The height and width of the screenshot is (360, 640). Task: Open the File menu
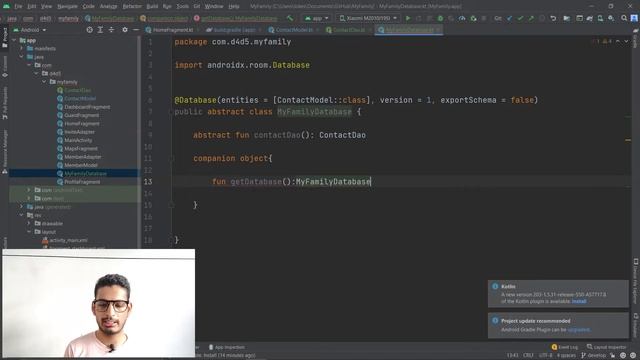click(x=18, y=7)
